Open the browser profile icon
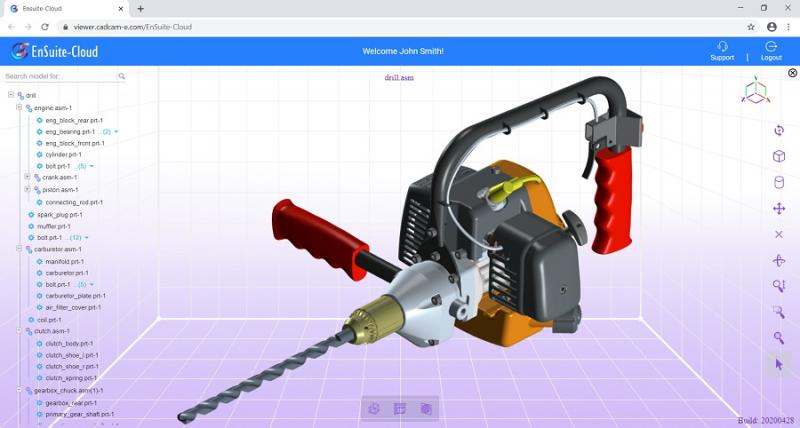 click(x=771, y=27)
